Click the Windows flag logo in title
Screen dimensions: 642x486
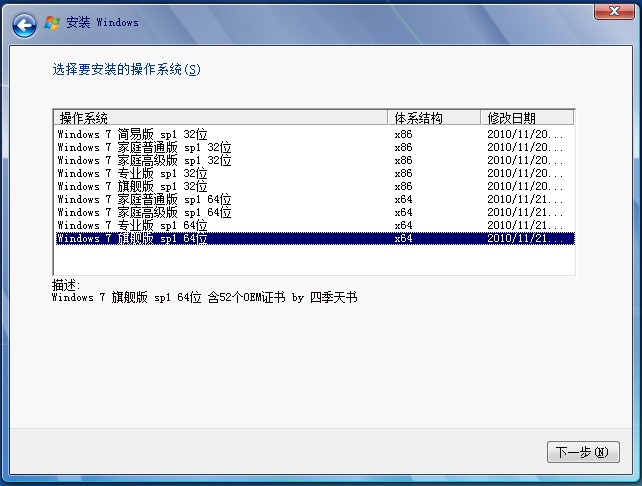[x=52, y=23]
